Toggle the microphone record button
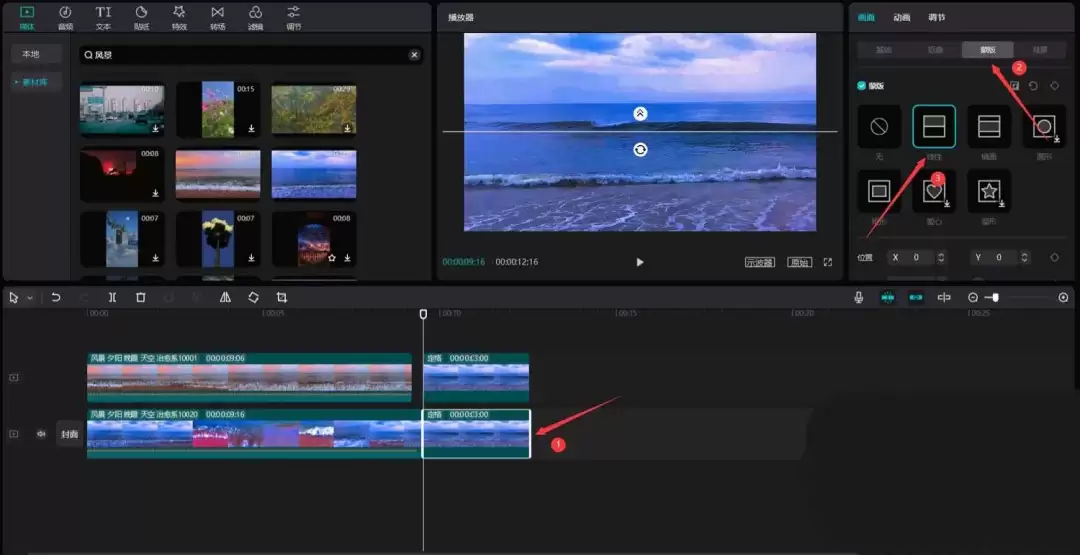 (858, 298)
